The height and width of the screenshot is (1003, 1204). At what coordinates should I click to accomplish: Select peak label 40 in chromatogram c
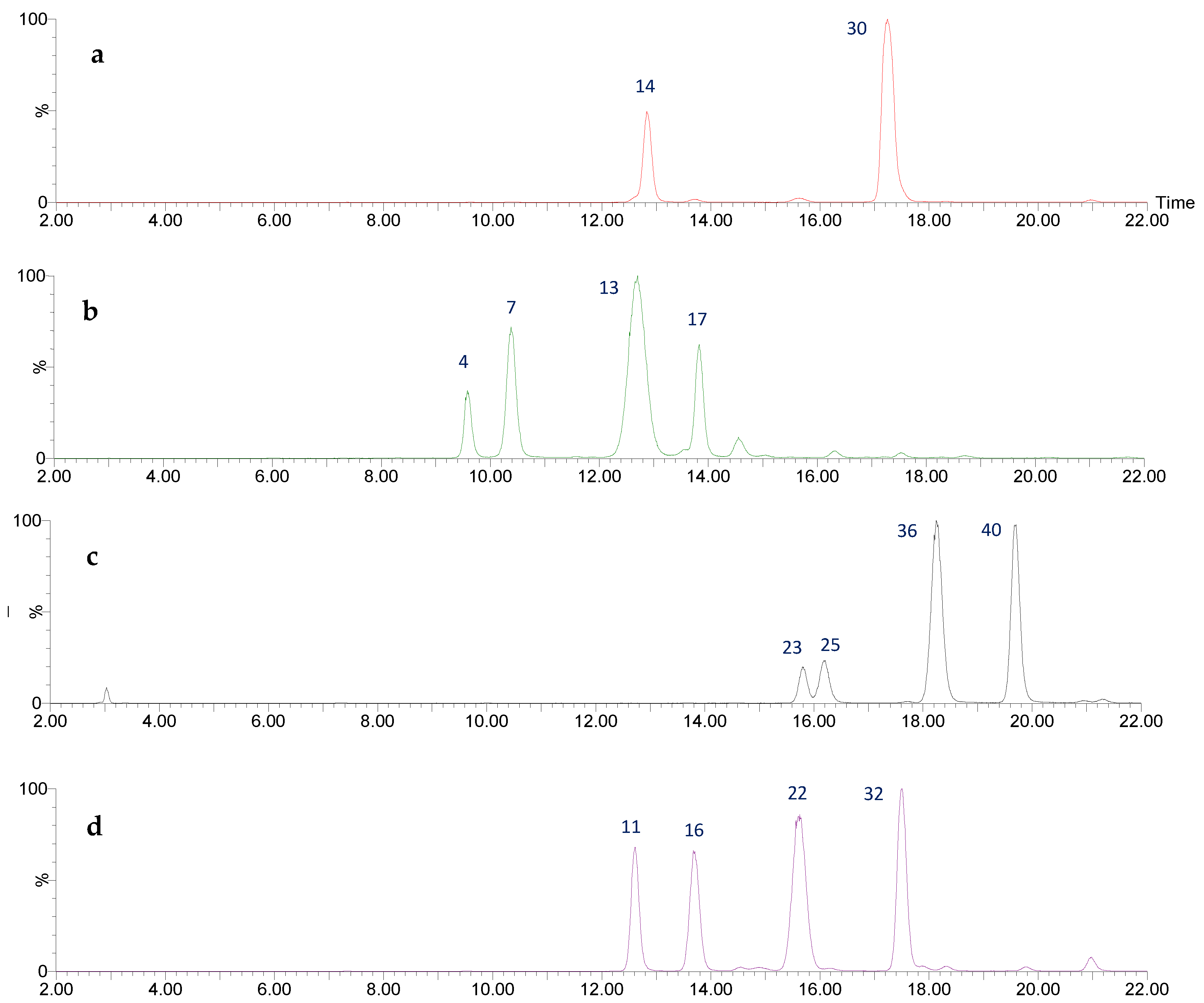coord(991,530)
